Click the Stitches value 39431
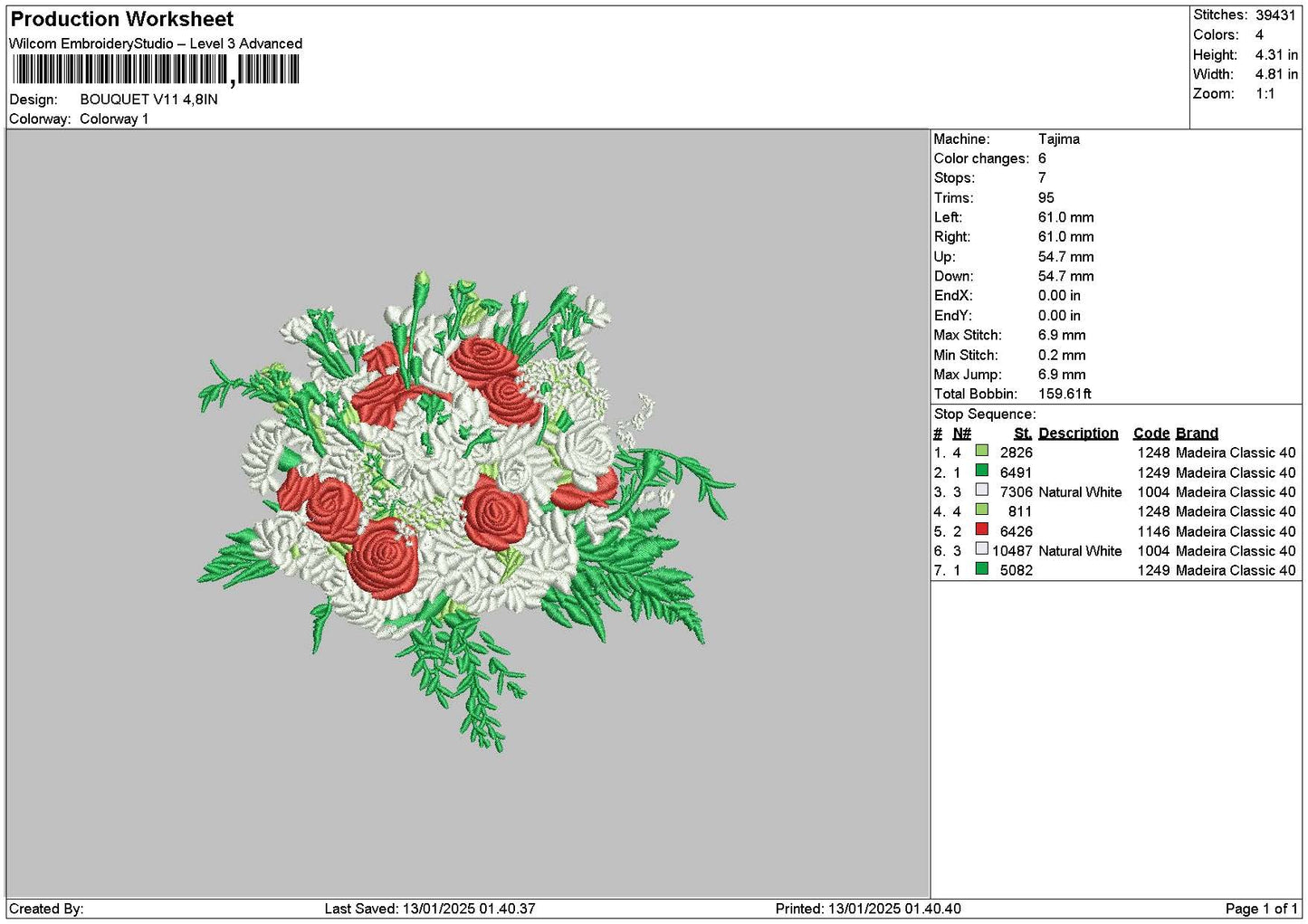 (x=1275, y=15)
